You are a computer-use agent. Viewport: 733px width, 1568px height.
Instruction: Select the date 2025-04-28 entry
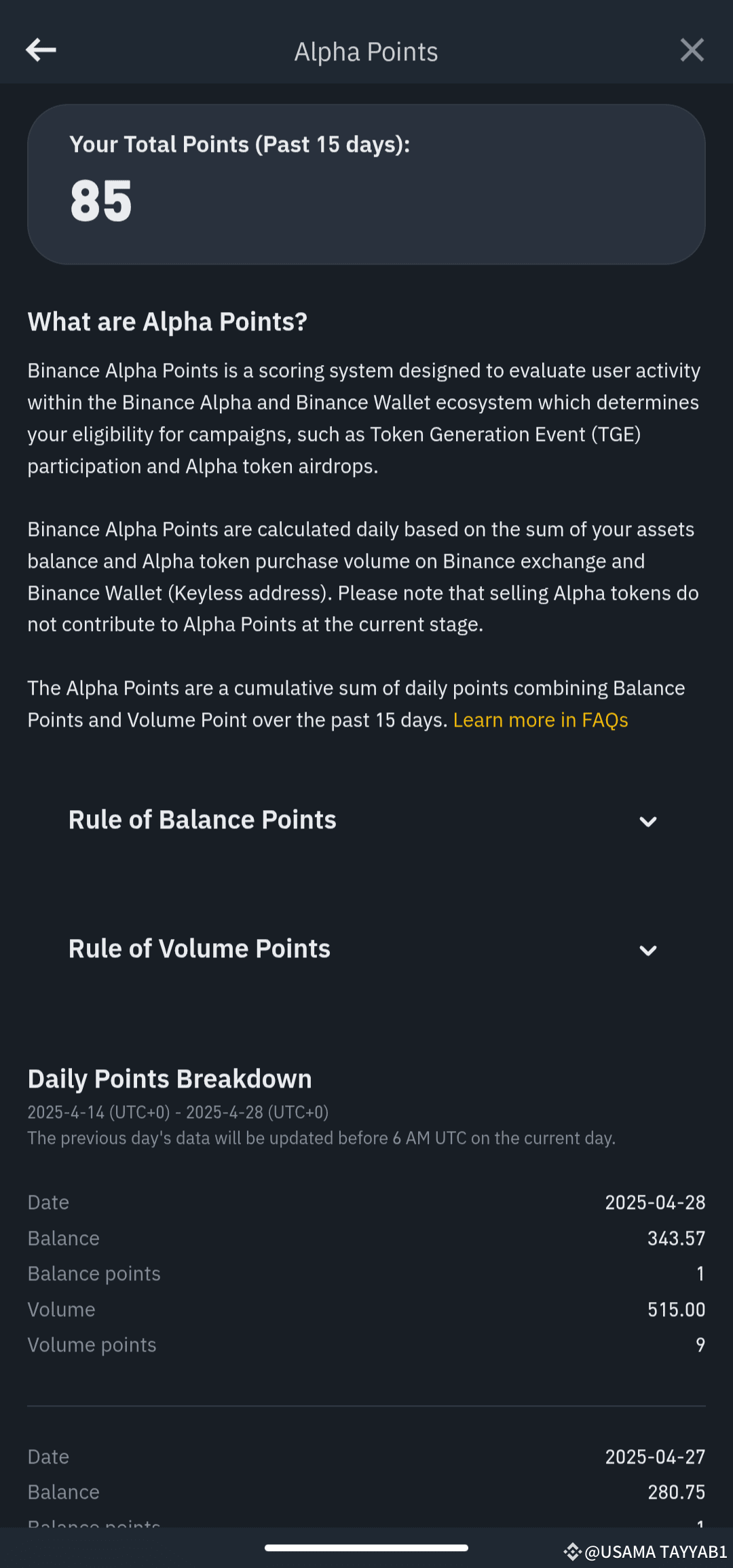654,1201
